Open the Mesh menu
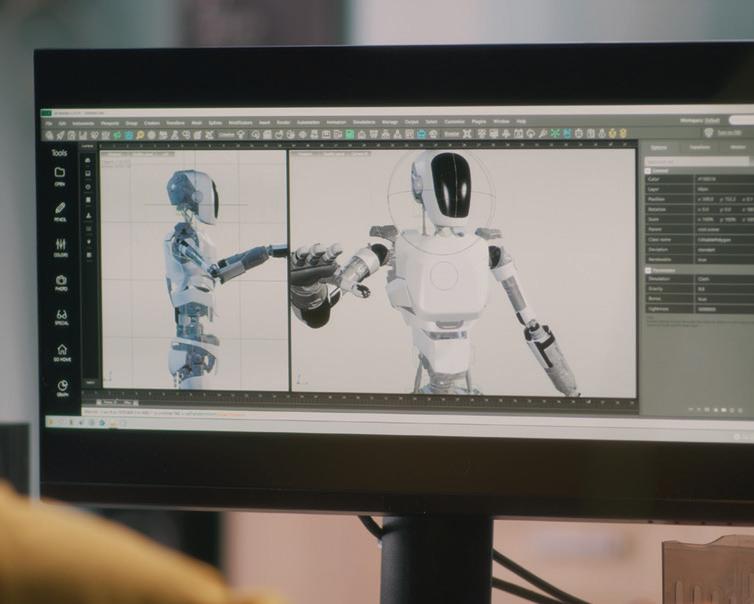754x604 pixels. (197, 123)
